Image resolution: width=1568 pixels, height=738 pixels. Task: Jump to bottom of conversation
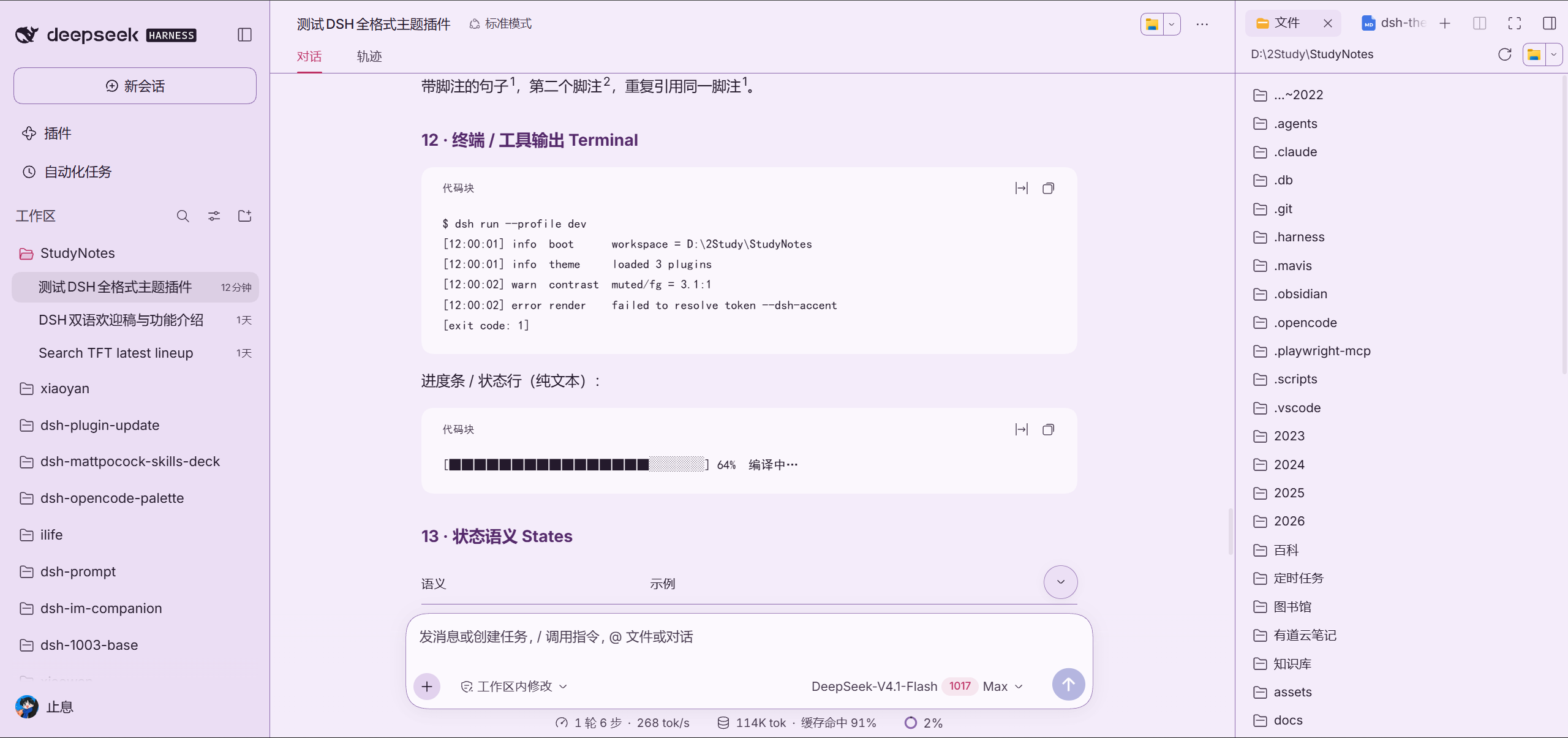pyautogui.click(x=1061, y=582)
